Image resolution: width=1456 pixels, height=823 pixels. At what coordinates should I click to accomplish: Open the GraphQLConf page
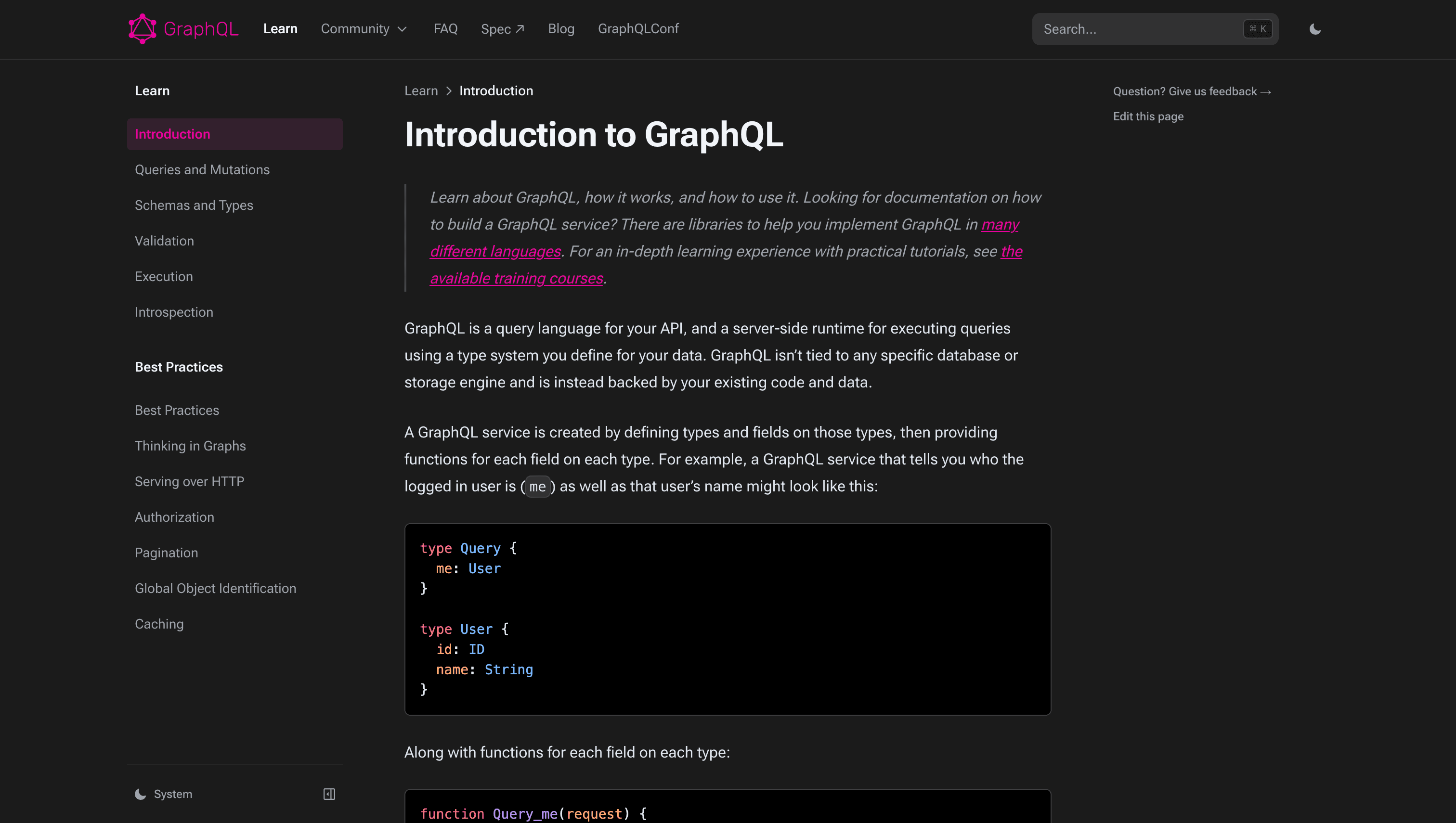(x=638, y=29)
